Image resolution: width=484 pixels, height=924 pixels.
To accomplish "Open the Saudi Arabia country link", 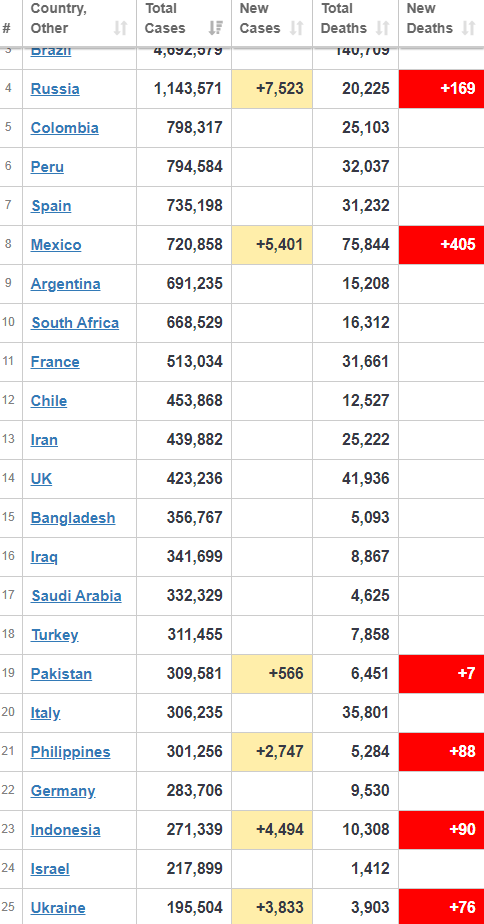I will click(77, 596).
